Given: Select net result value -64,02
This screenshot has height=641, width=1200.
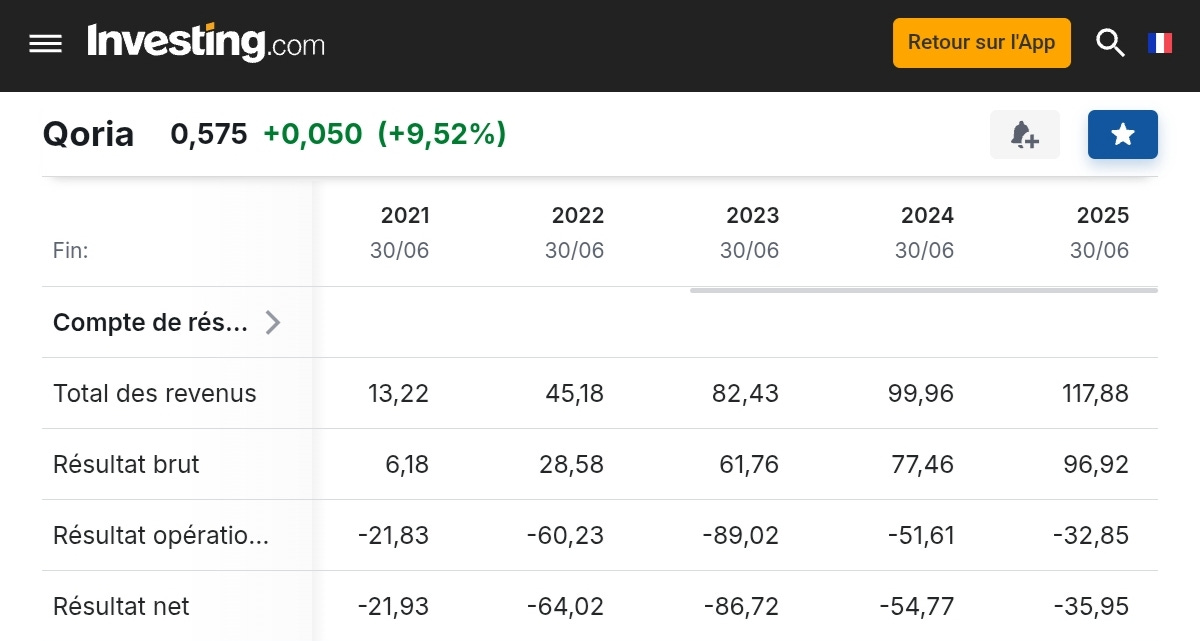Looking at the screenshot, I should (565, 607).
